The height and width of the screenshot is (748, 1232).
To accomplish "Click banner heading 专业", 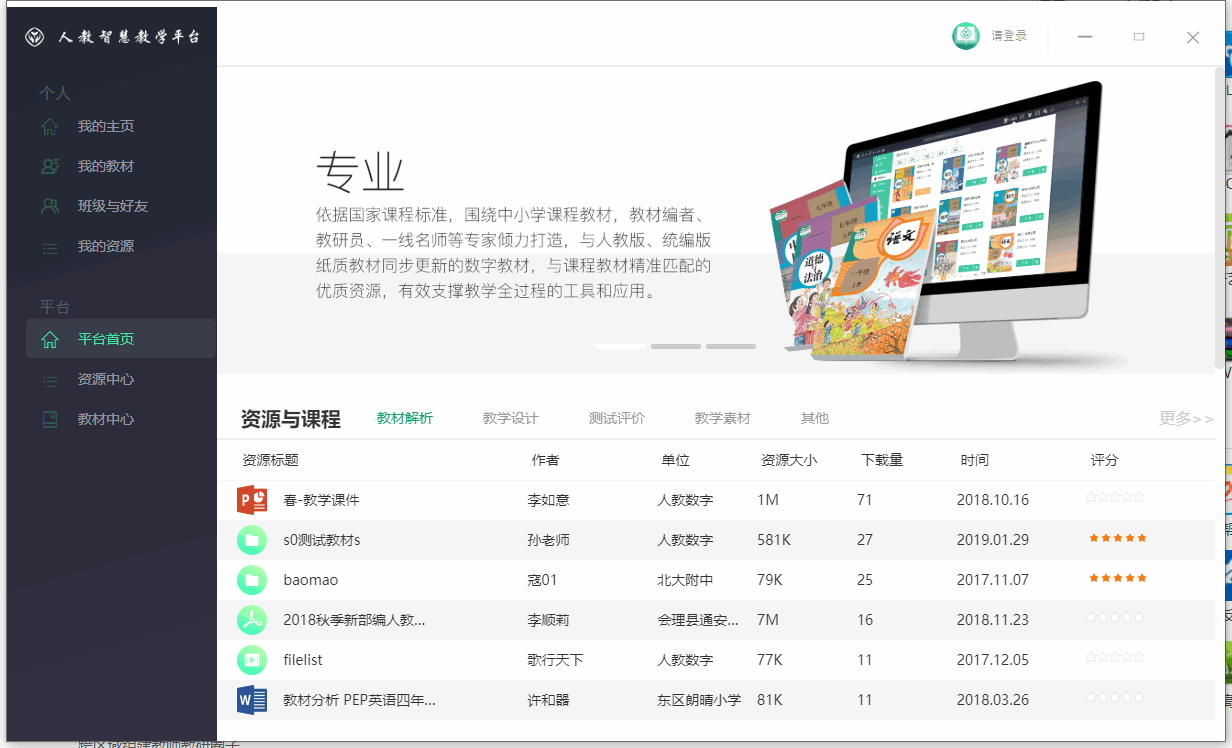I will [360, 172].
